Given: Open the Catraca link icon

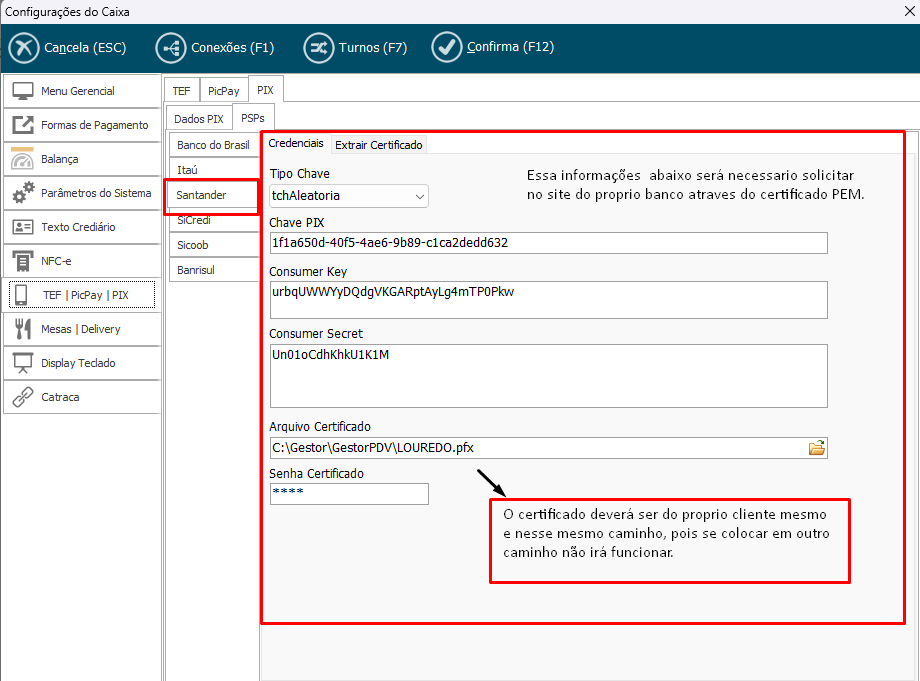Looking at the screenshot, I should tap(23, 397).
